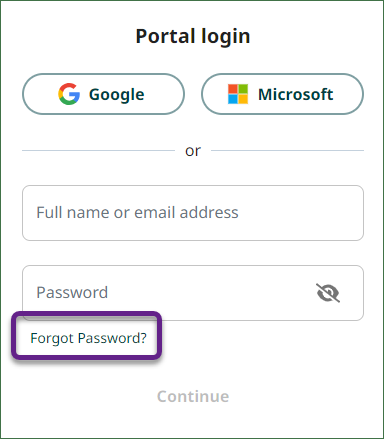384x439 pixels.
Task: Open the Forgot Password? link
Action: pyautogui.click(x=88, y=338)
